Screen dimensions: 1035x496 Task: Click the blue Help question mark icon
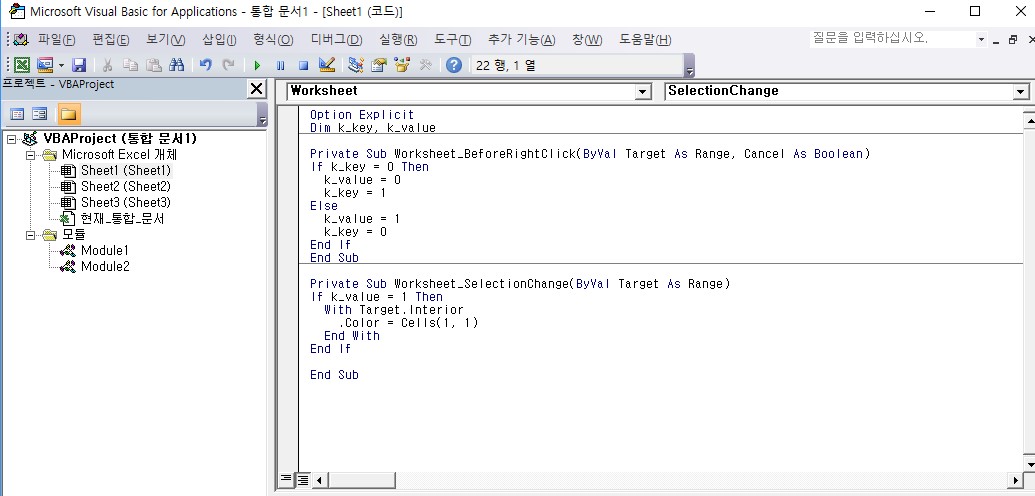454,65
